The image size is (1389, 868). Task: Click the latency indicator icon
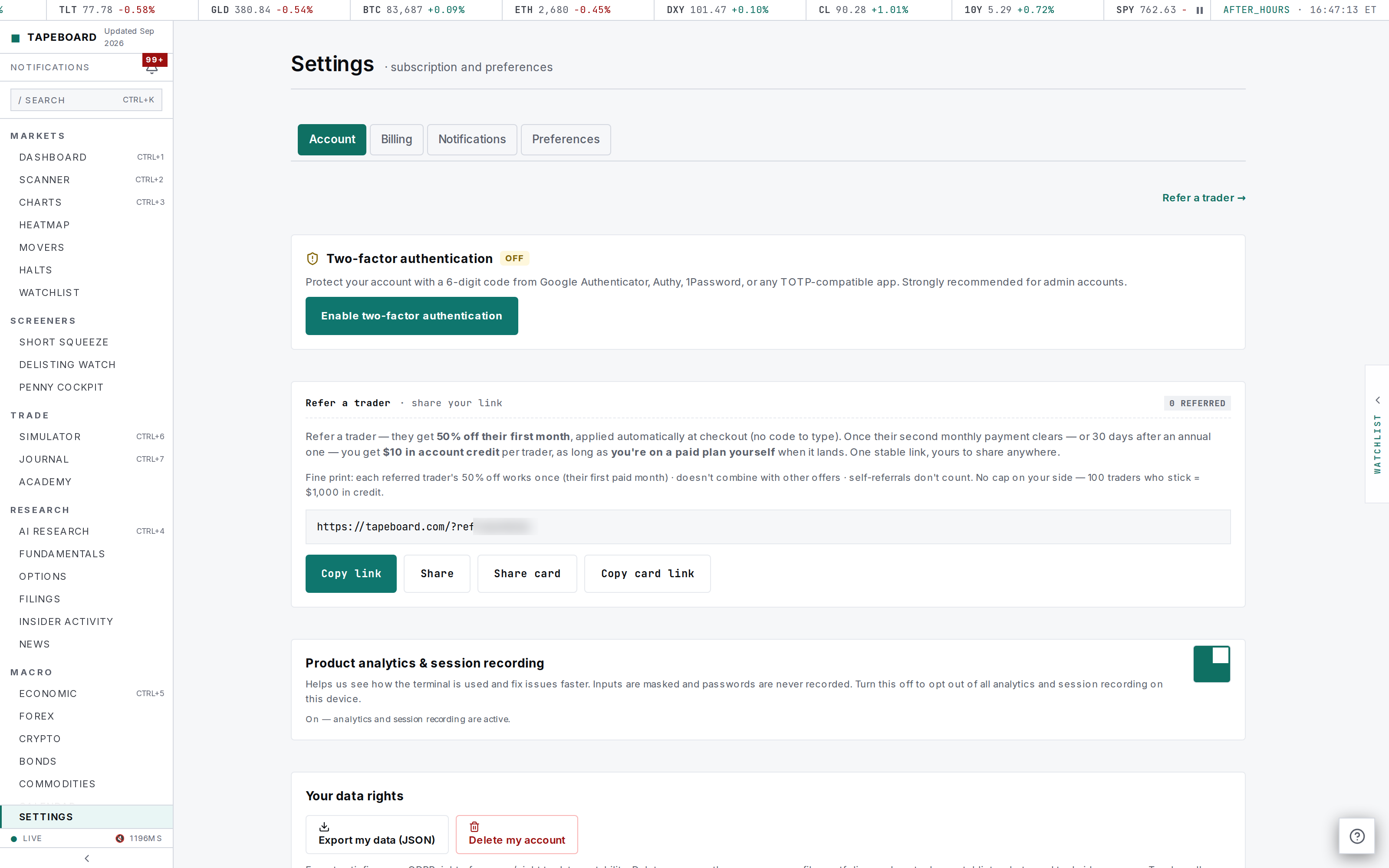[x=119, y=838]
